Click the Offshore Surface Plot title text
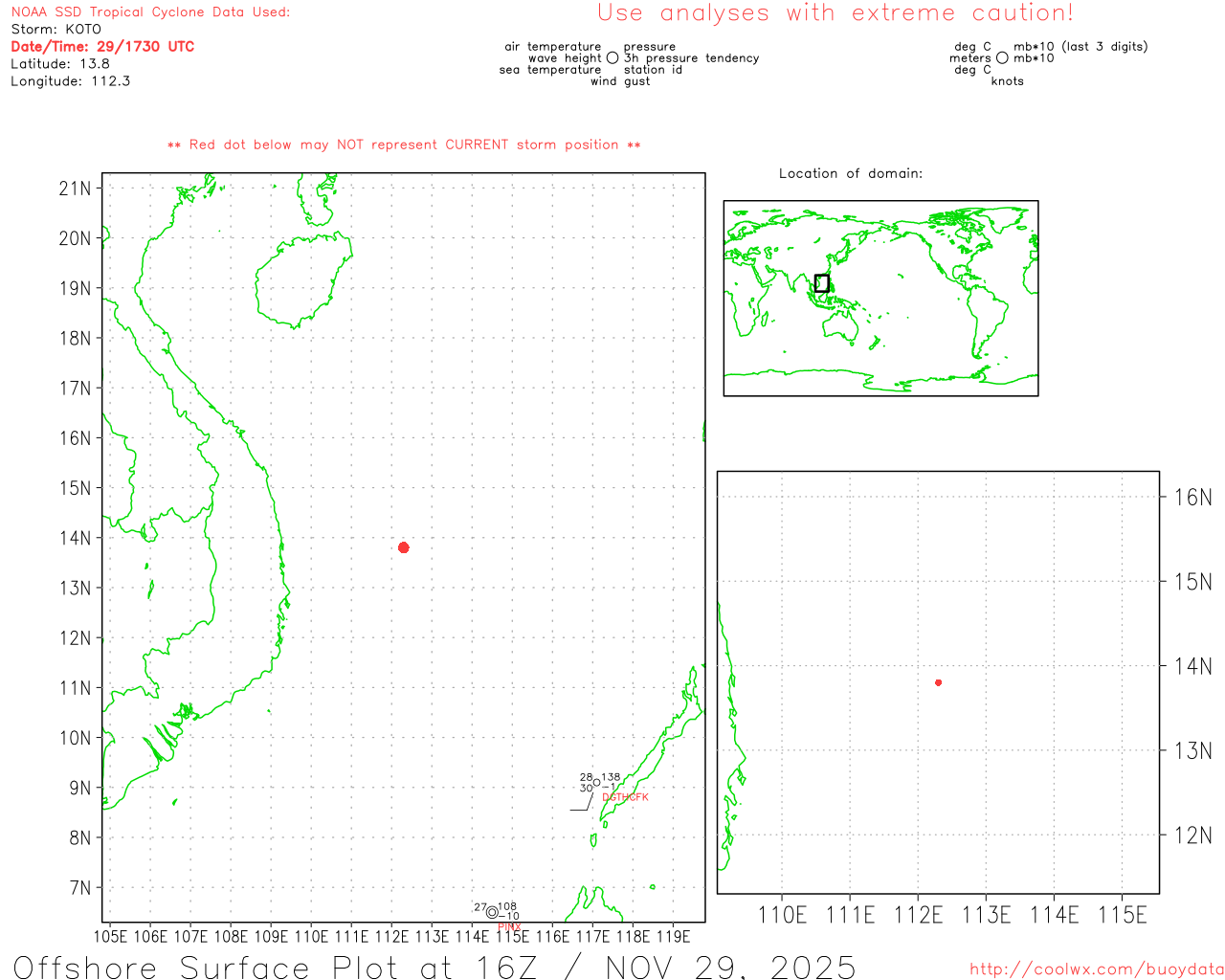 434,966
